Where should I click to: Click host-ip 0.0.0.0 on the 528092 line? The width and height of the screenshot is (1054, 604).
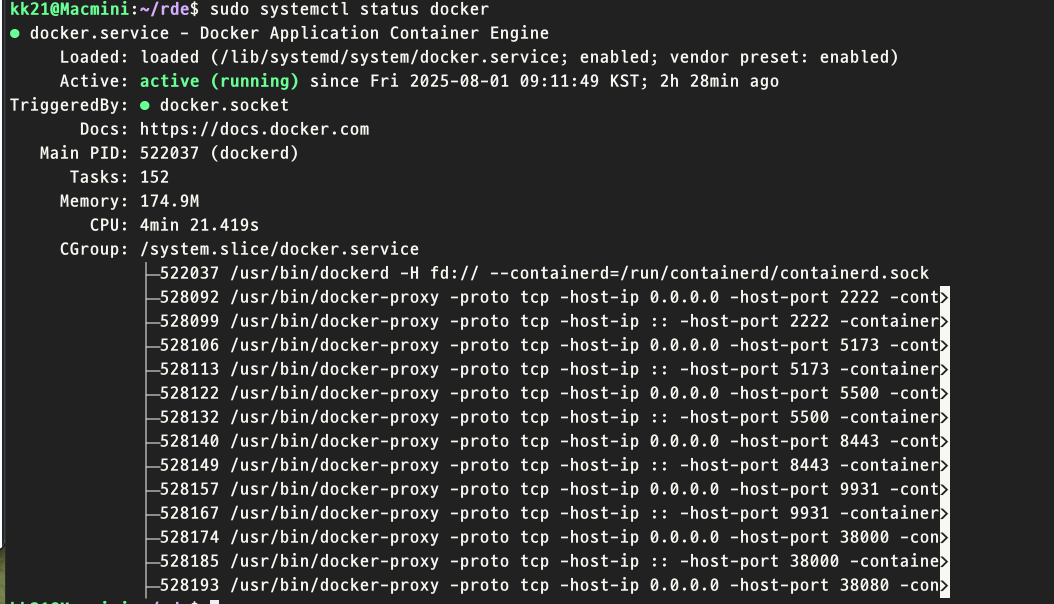[684, 297]
